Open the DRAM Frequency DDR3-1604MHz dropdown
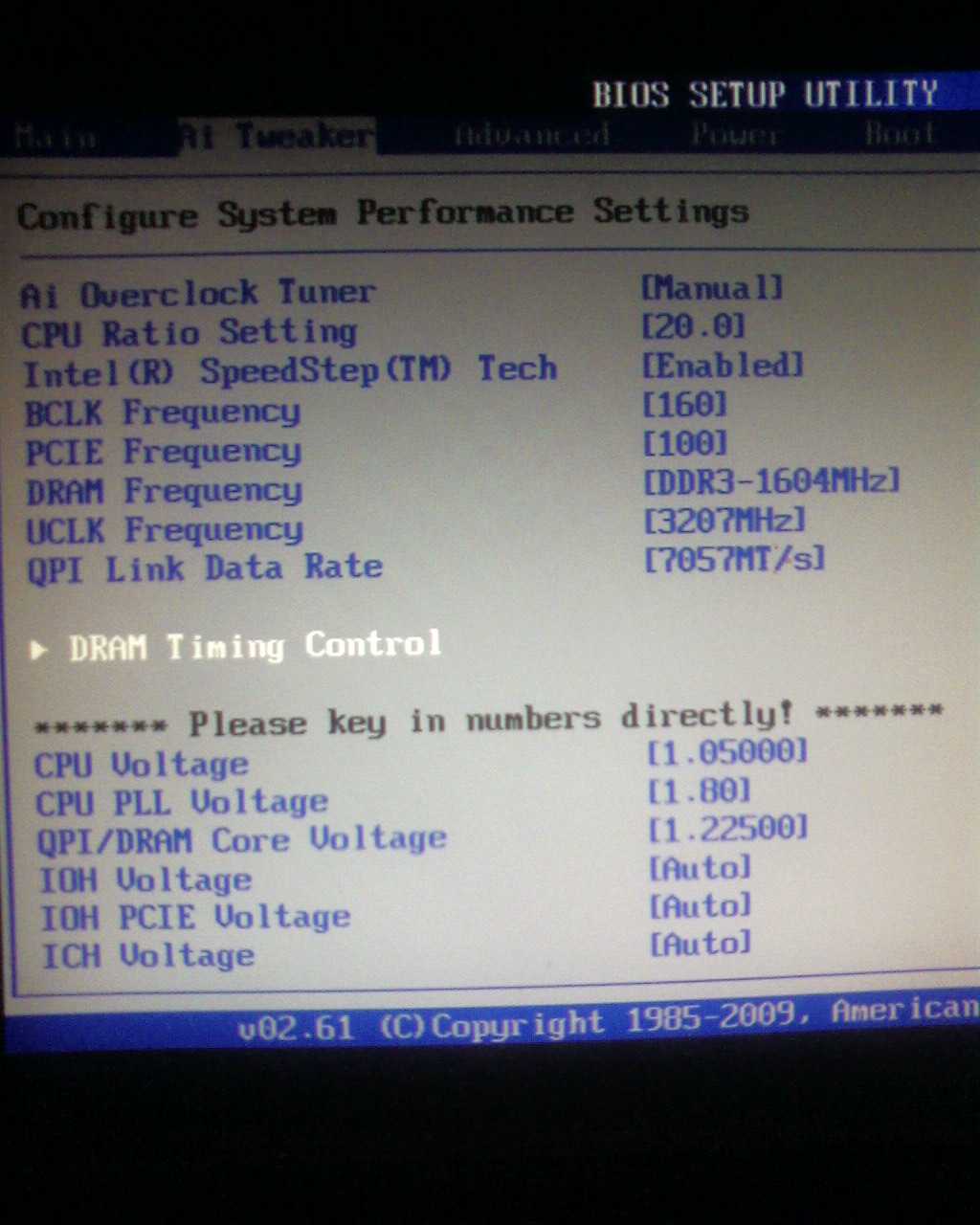 [771, 480]
